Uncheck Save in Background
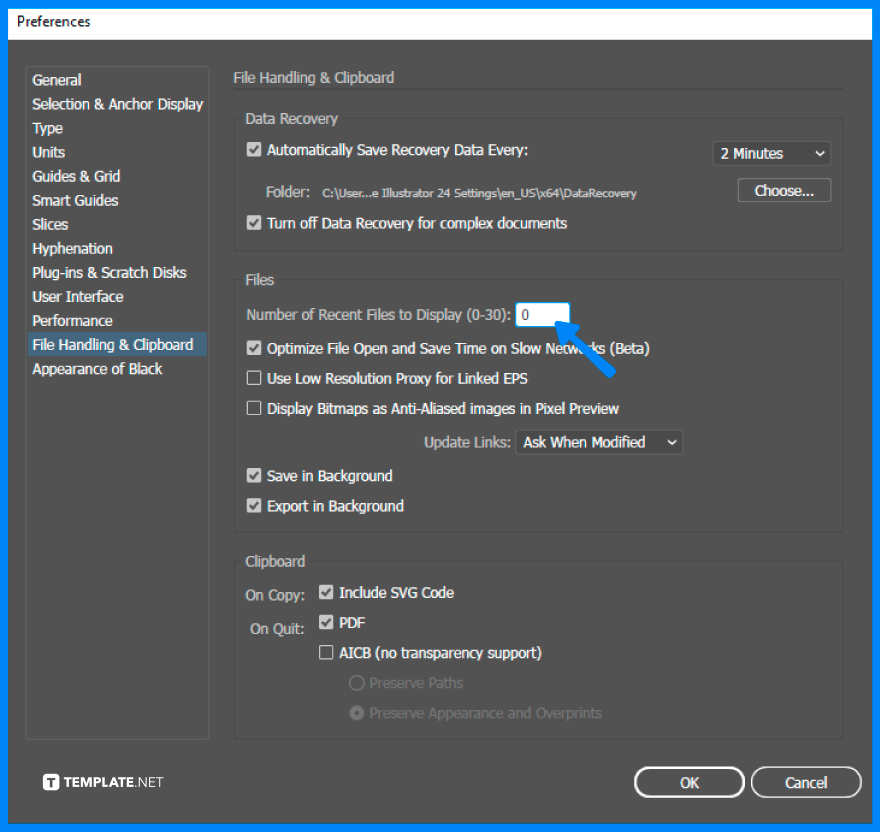 [253, 476]
